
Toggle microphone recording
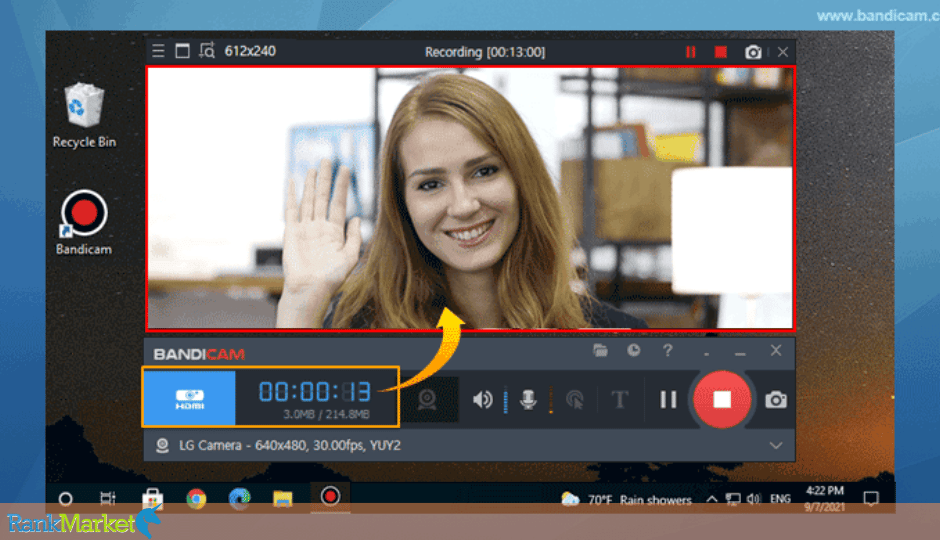[528, 399]
